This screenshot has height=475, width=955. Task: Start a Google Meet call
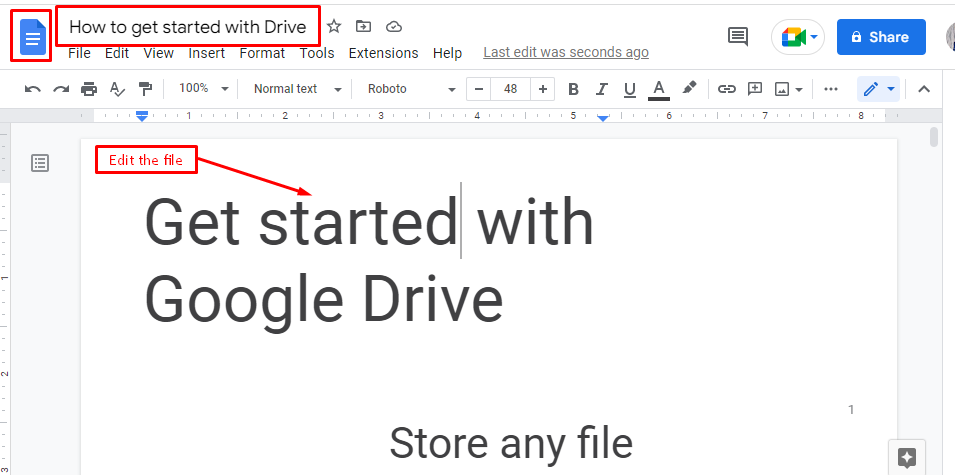click(x=798, y=37)
